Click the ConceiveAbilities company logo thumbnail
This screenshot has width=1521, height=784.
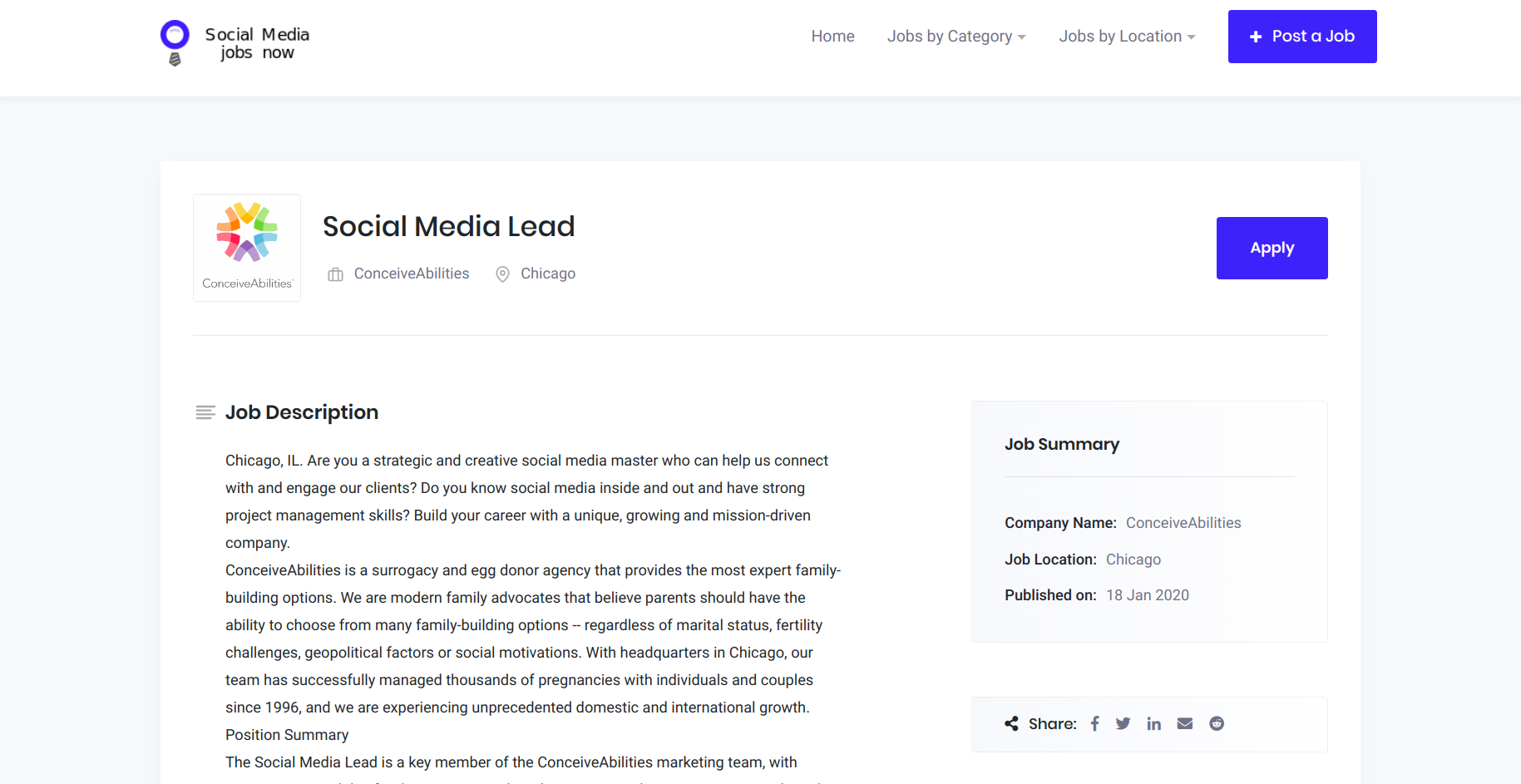tap(246, 247)
